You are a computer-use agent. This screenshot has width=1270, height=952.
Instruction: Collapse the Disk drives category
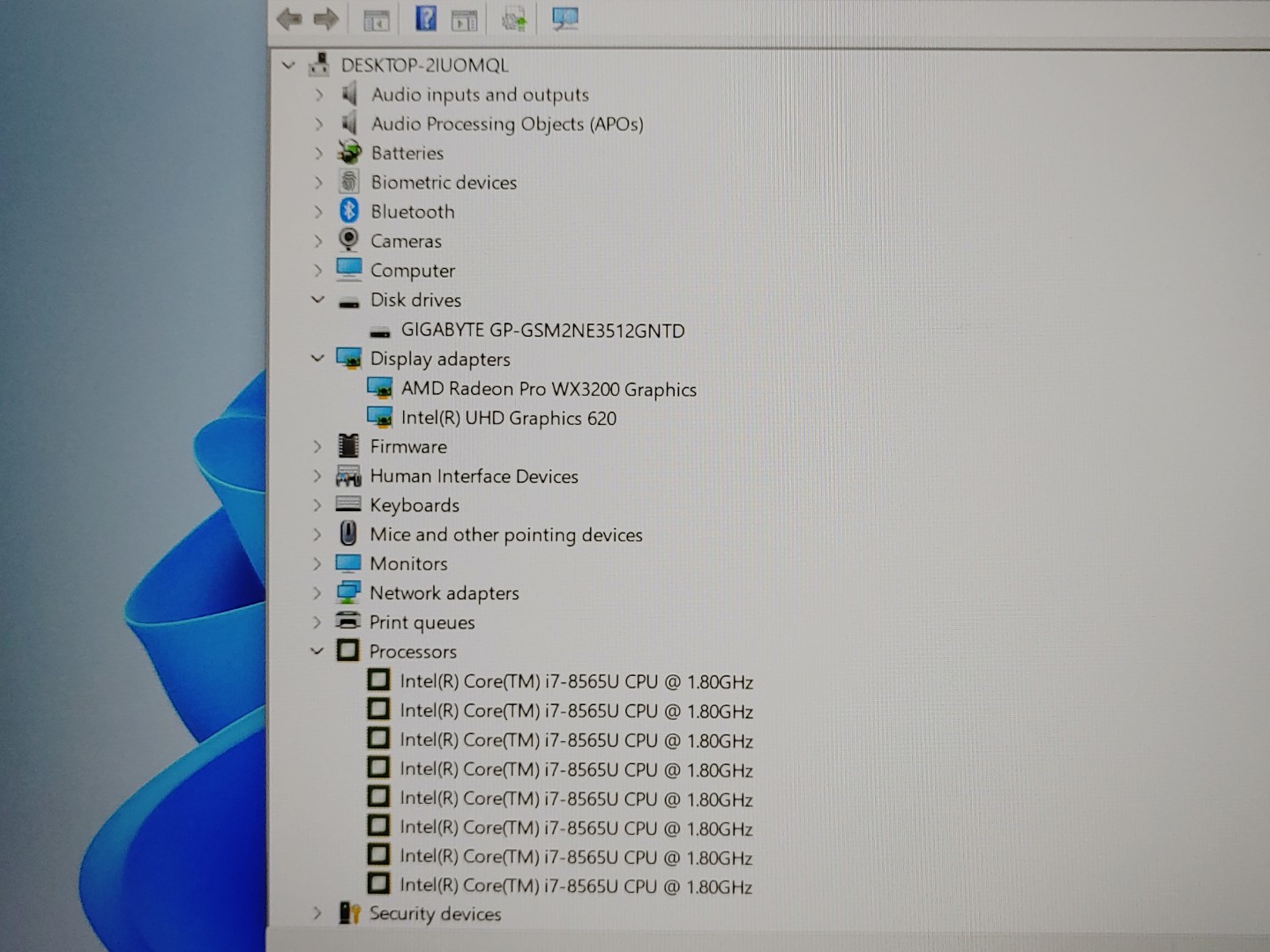click(x=317, y=300)
